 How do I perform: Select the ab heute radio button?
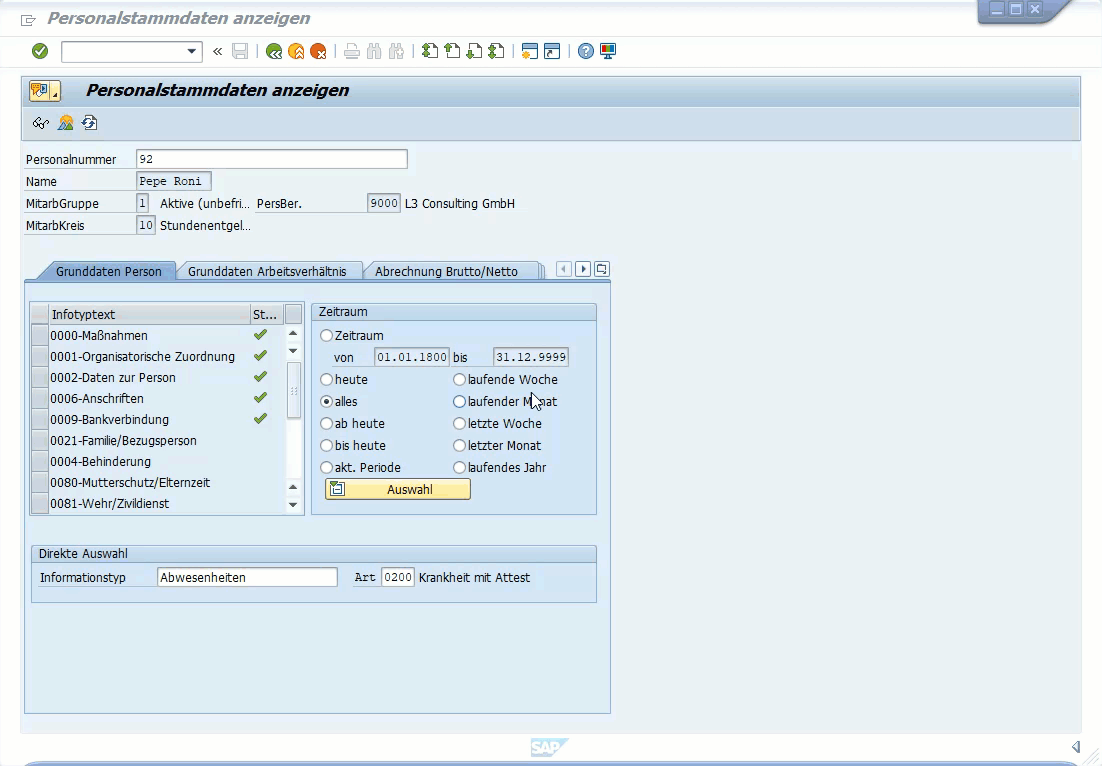[x=326, y=424]
